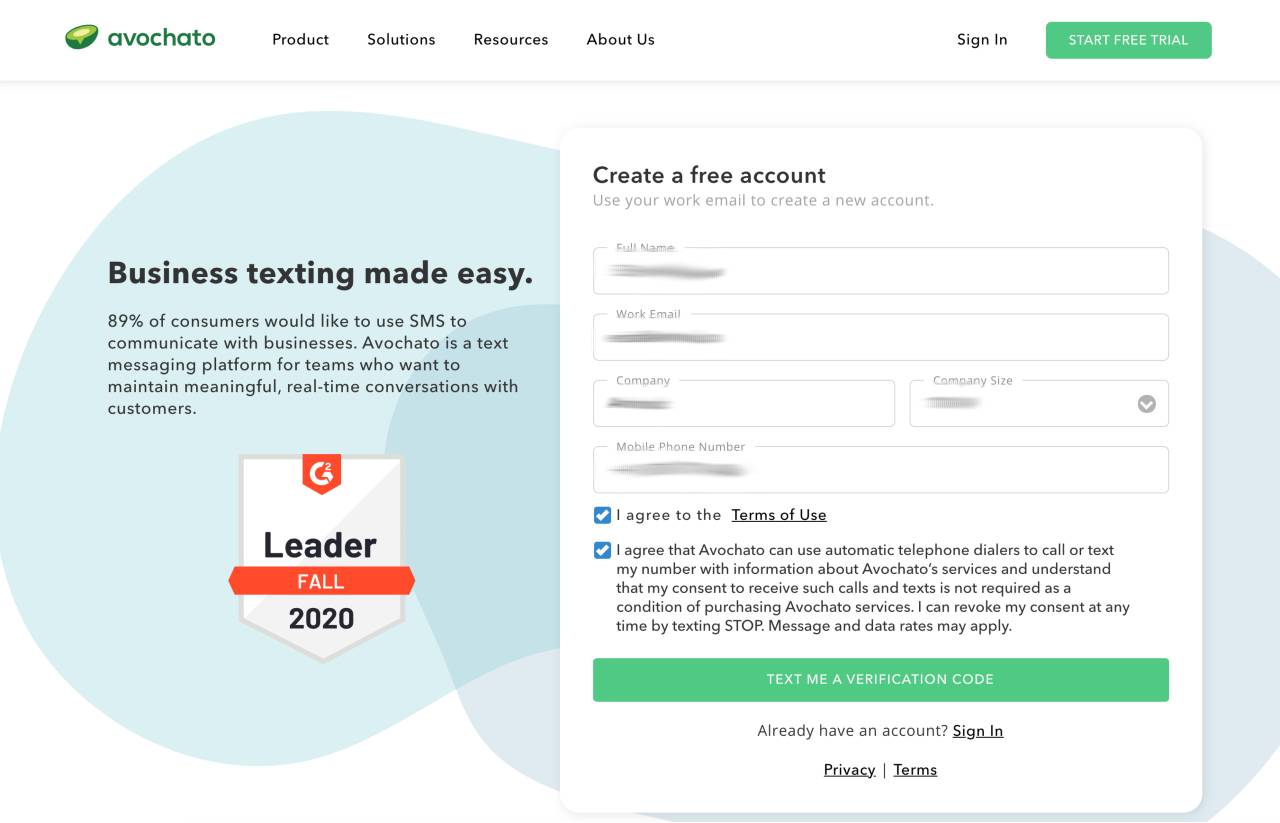This screenshot has width=1280, height=823.
Task: Click Sign In in the header
Action: [982, 40]
